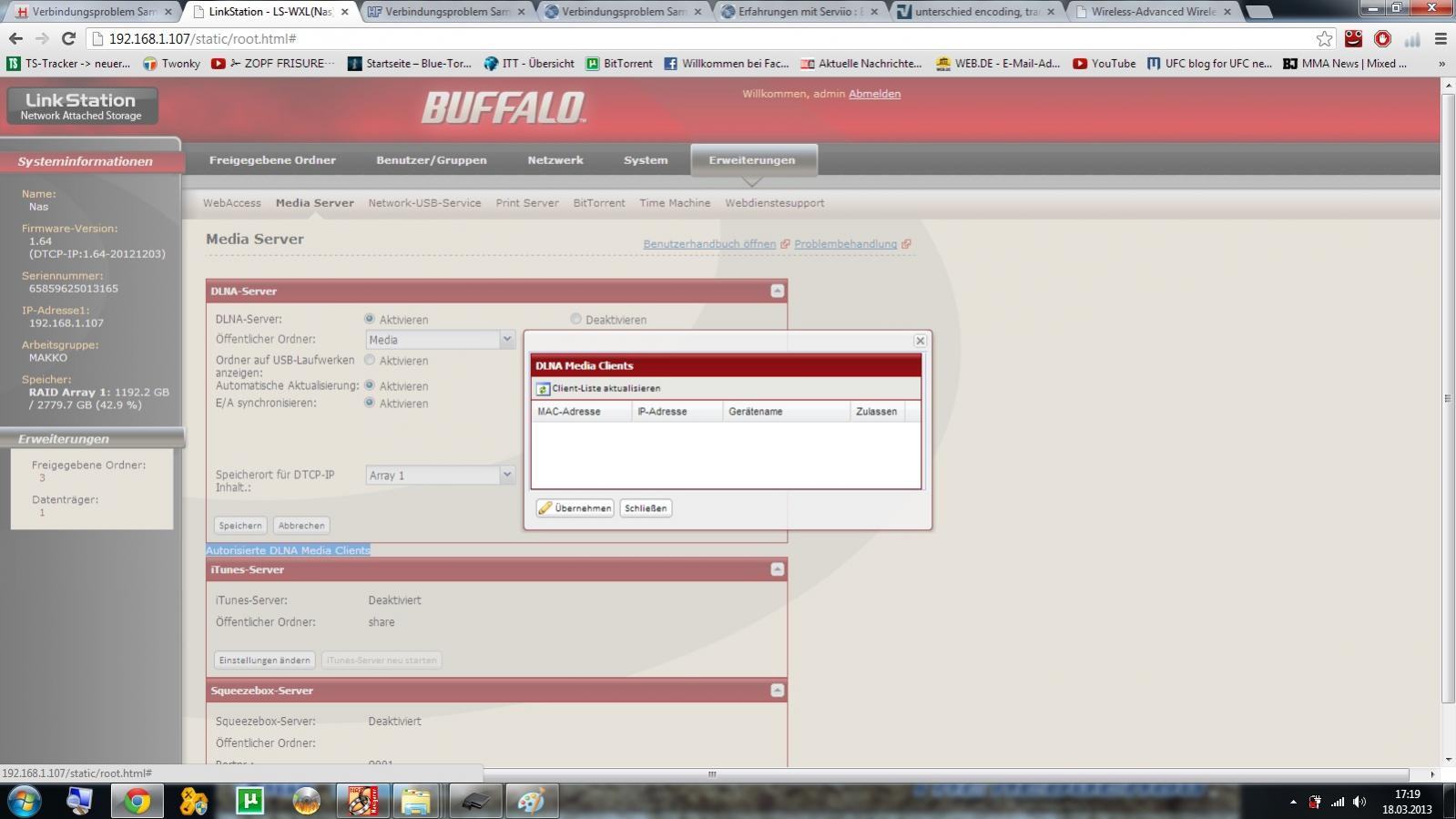Switch to Print Server subtab
The image size is (1456, 819).
coord(527,203)
